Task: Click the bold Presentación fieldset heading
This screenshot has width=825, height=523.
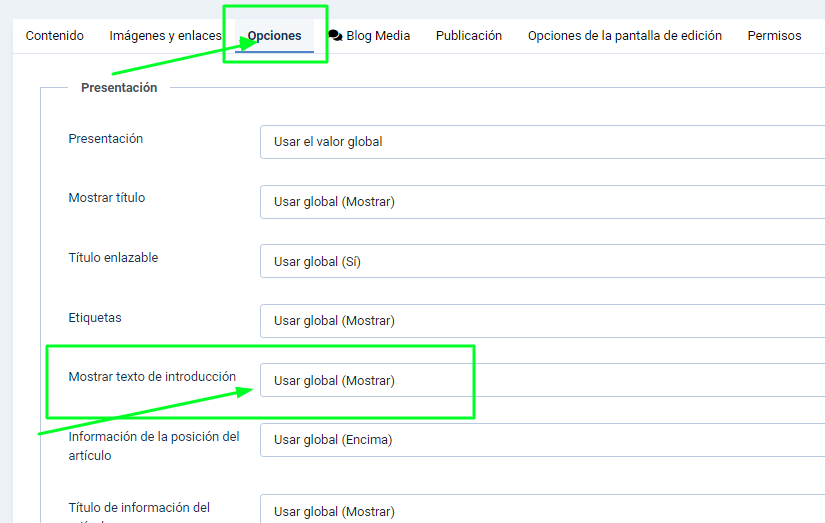Action: [x=119, y=88]
